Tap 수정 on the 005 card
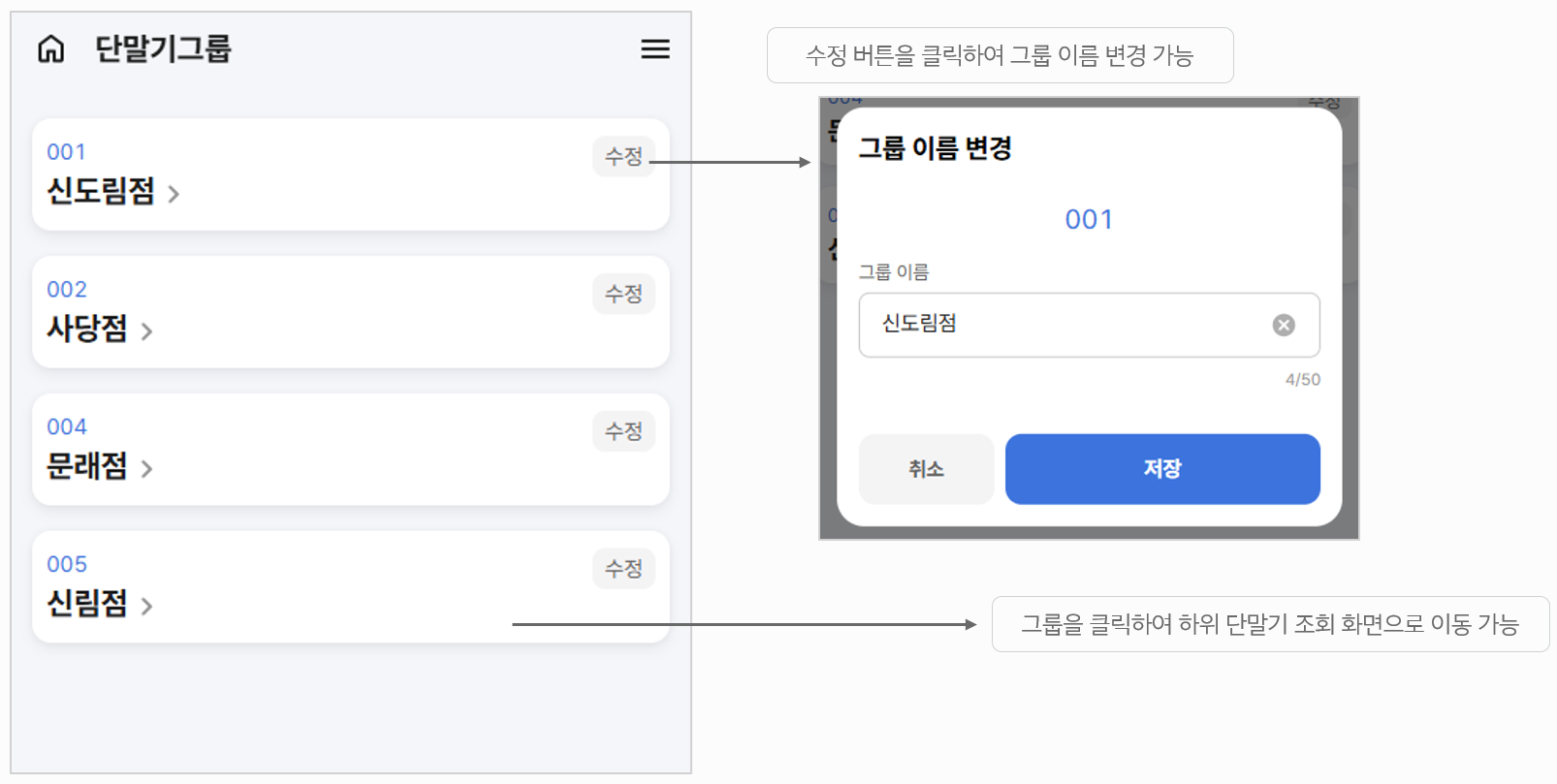 pyautogui.click(x=623, y=569)
